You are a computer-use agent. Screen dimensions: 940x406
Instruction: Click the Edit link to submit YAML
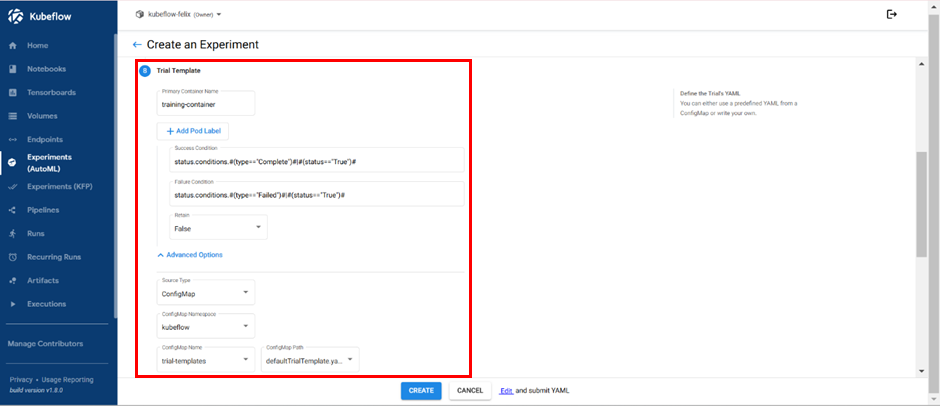point(506,391)
